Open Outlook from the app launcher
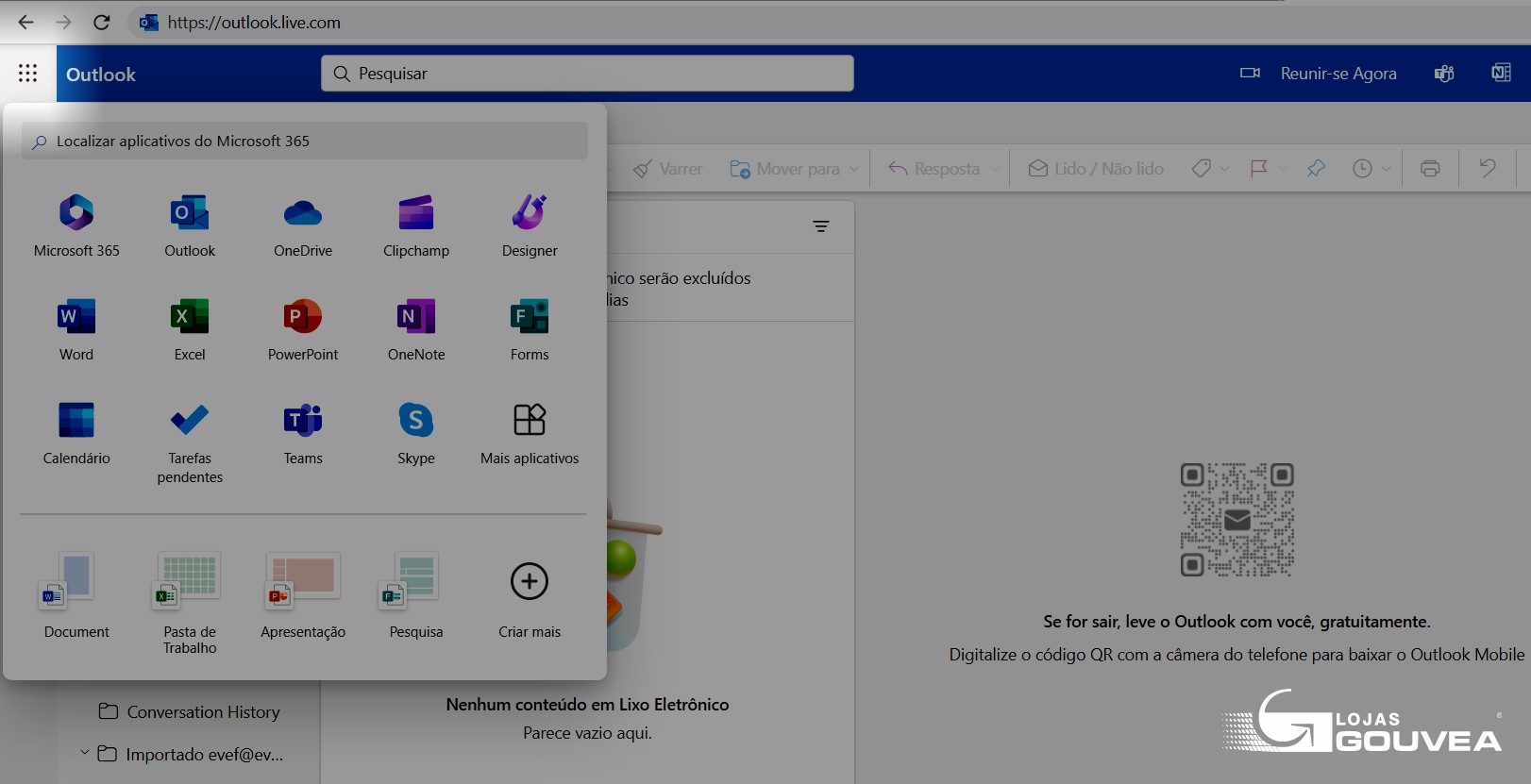 click(x=190, y=225)
